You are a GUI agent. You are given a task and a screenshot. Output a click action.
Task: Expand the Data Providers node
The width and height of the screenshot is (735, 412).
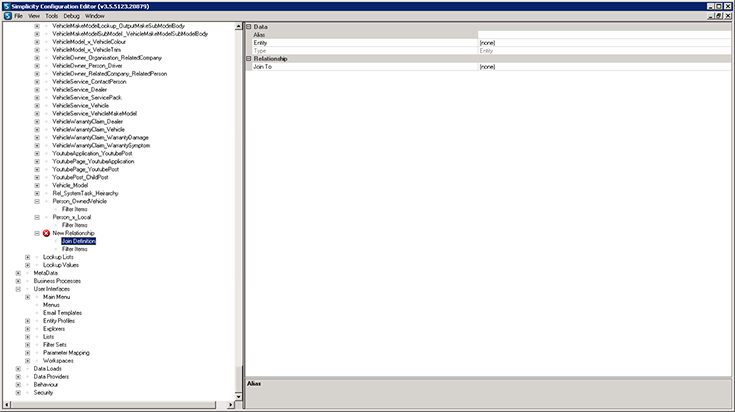point(18,376)
